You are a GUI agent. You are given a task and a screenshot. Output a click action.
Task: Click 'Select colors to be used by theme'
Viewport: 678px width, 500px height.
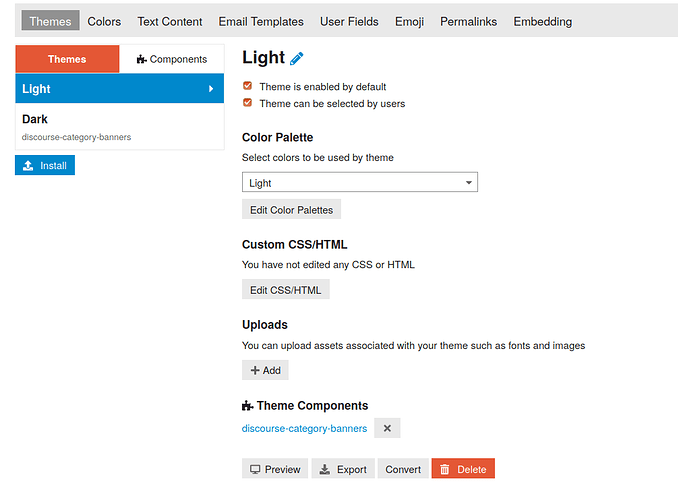(x=318, y=157)
